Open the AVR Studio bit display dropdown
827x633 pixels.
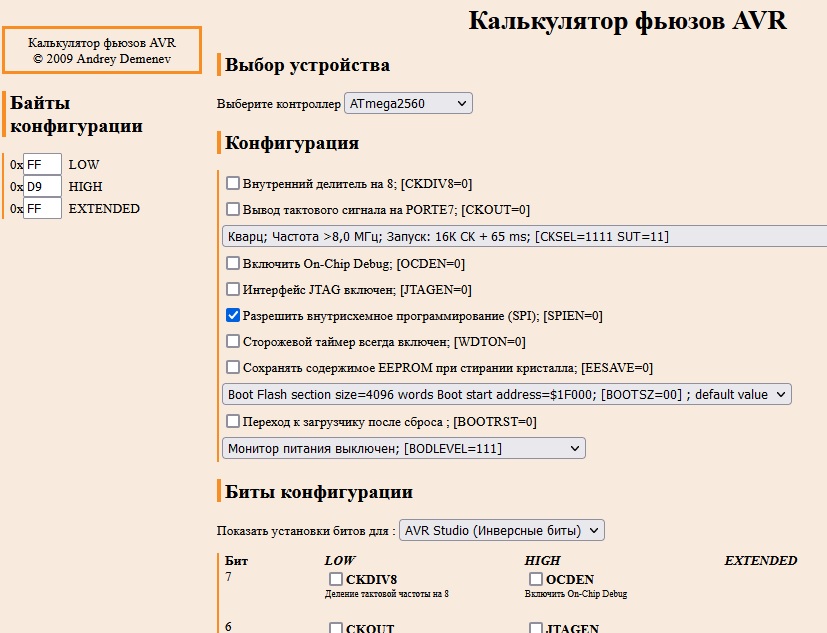tap(502, 530)
